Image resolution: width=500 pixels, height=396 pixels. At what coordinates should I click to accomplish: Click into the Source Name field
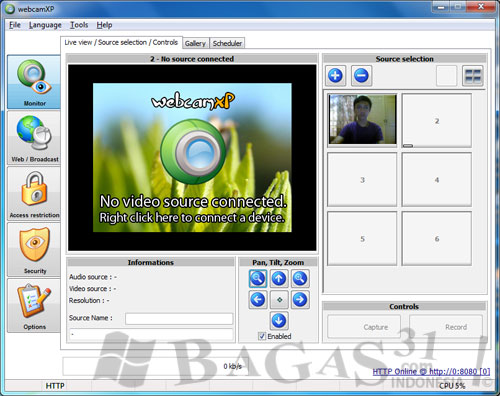click(179, 319)
